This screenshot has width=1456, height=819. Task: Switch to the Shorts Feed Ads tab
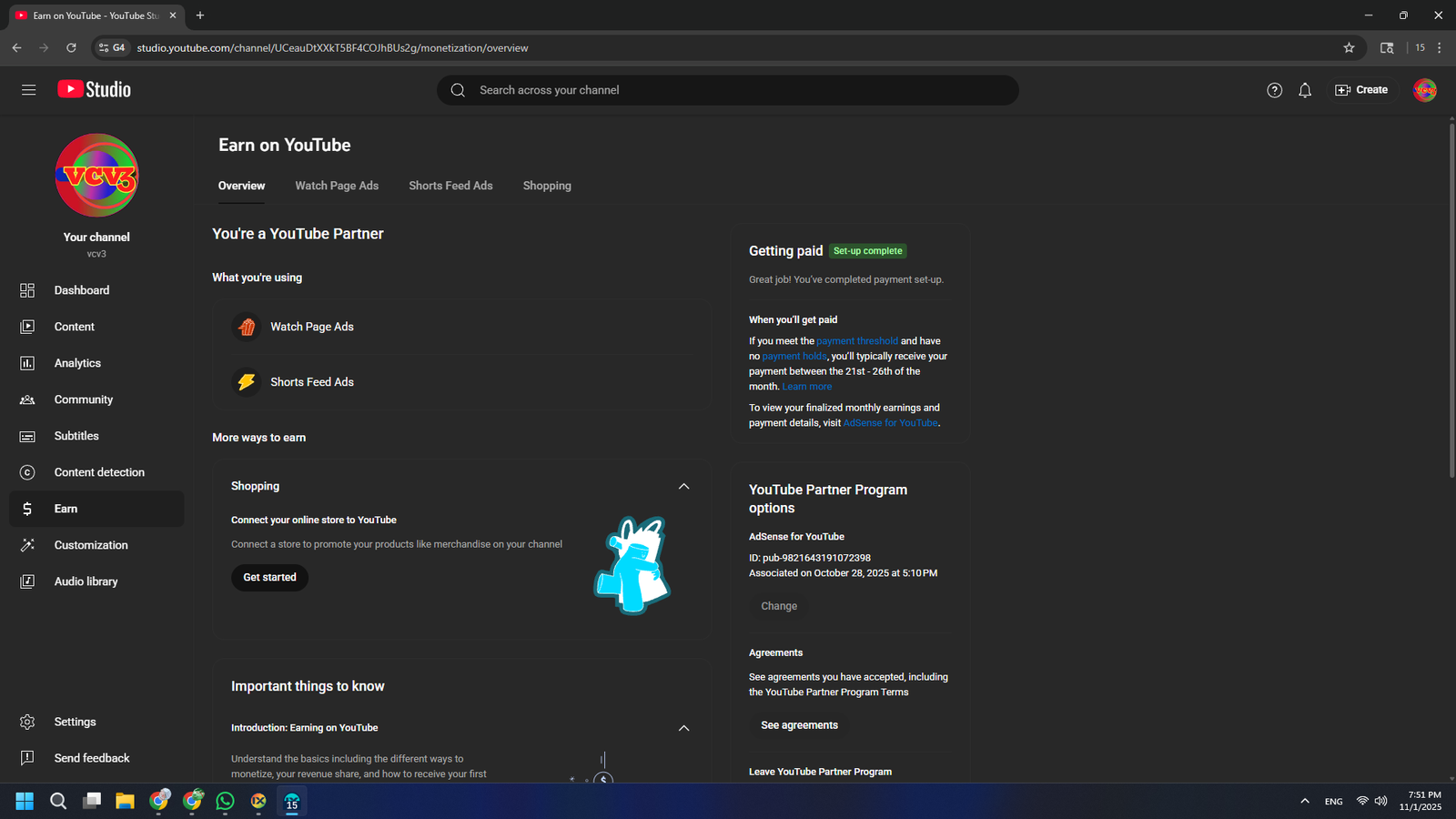(450, 186)
